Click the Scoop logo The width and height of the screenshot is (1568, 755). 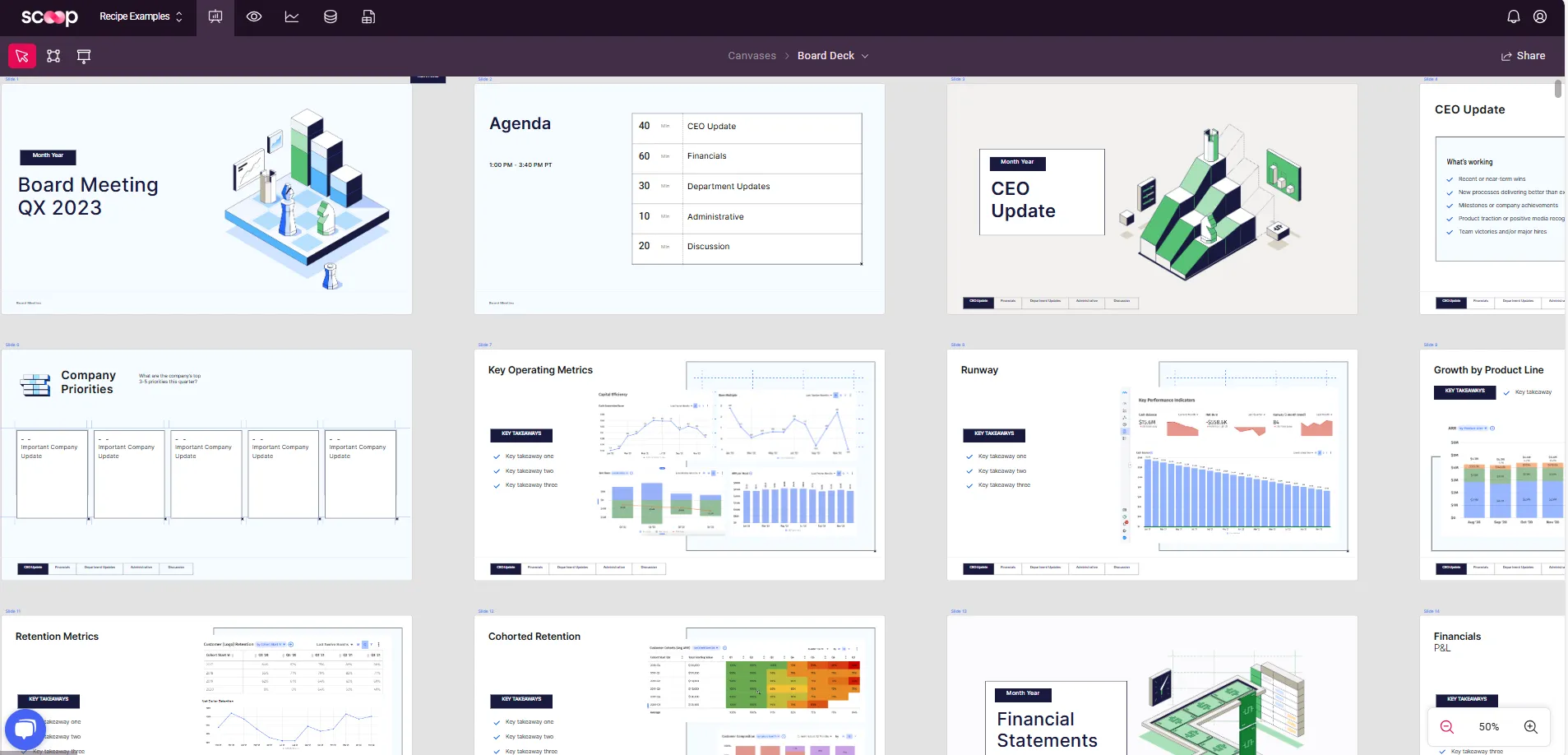click(x=49, y=17)
